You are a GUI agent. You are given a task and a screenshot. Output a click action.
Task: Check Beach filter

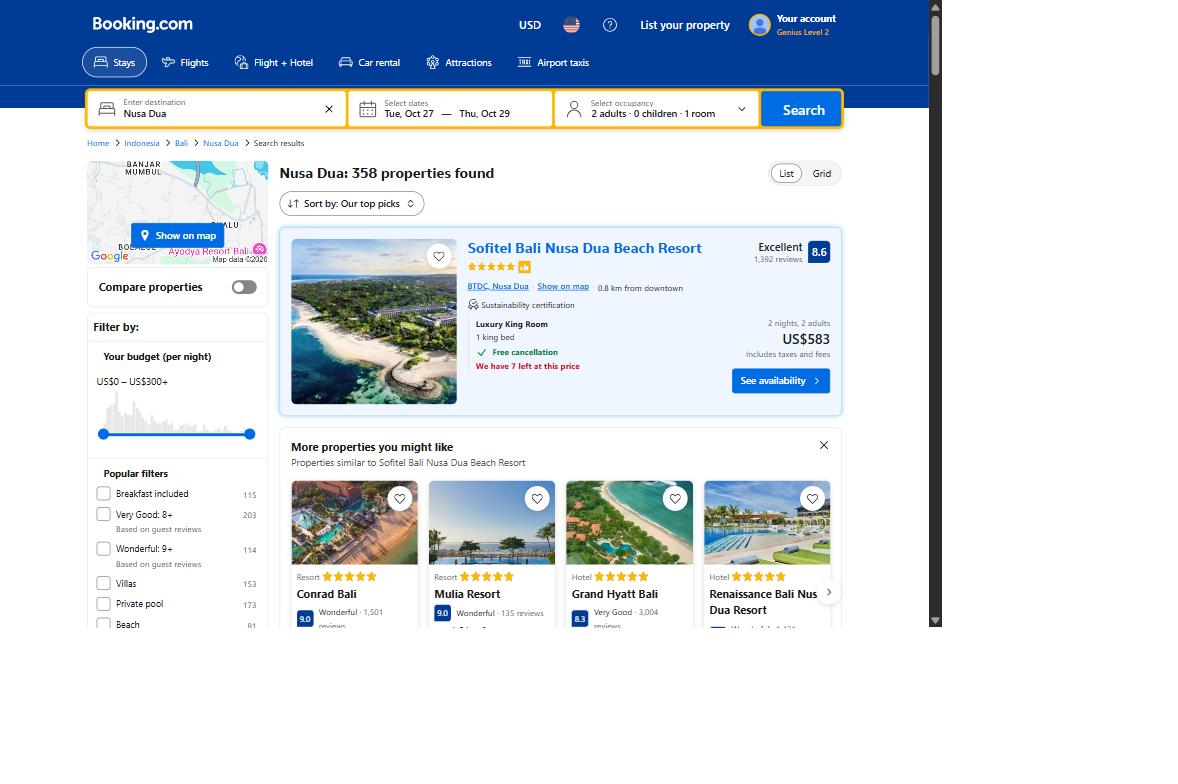click(x=104, y=624)
